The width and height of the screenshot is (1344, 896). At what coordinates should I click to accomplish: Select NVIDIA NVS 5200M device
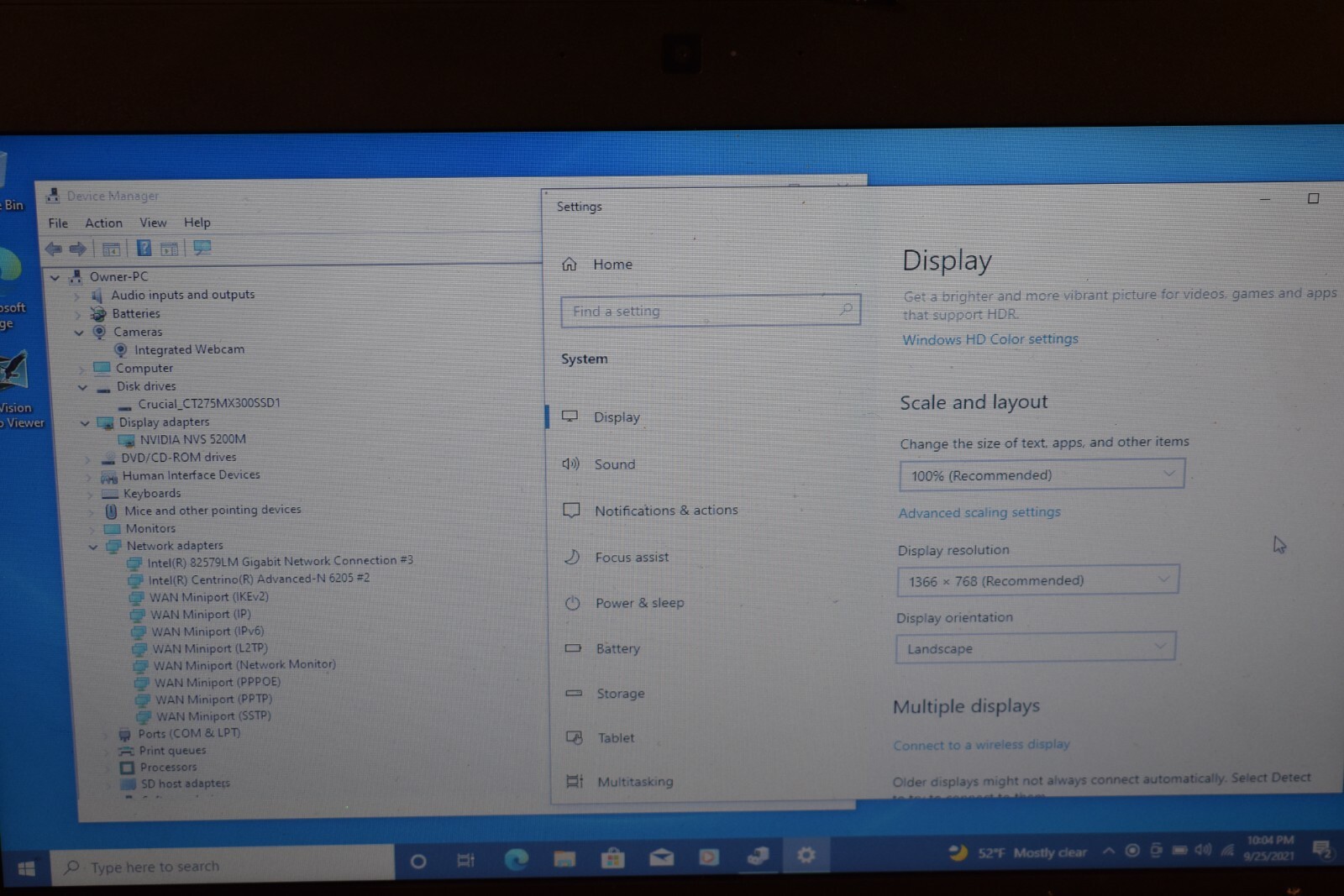[192, 439]
